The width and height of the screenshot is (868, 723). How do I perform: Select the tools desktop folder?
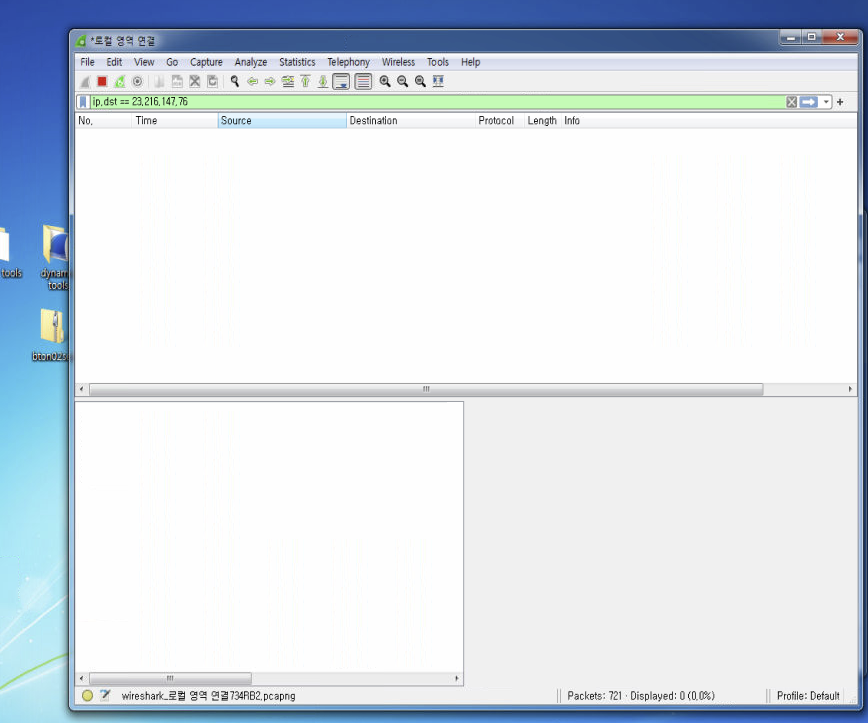10,252
